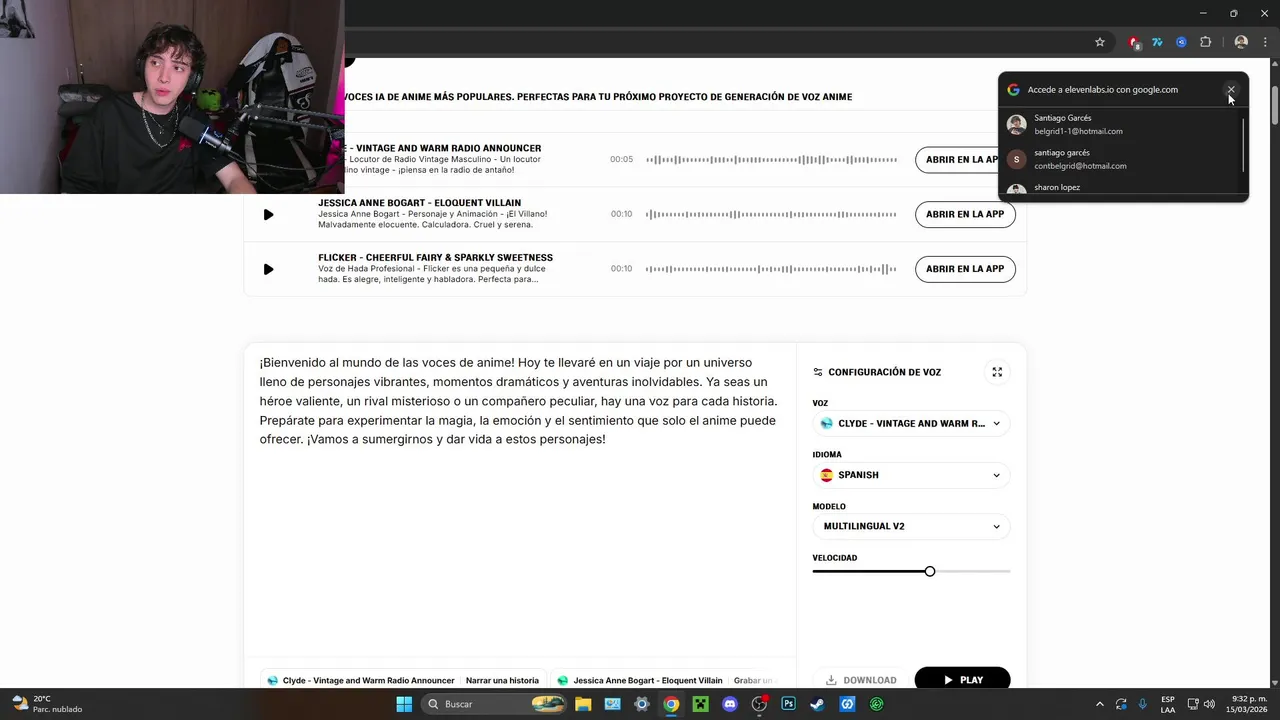Open OBS Studio from the taskbar

point(759,704)
